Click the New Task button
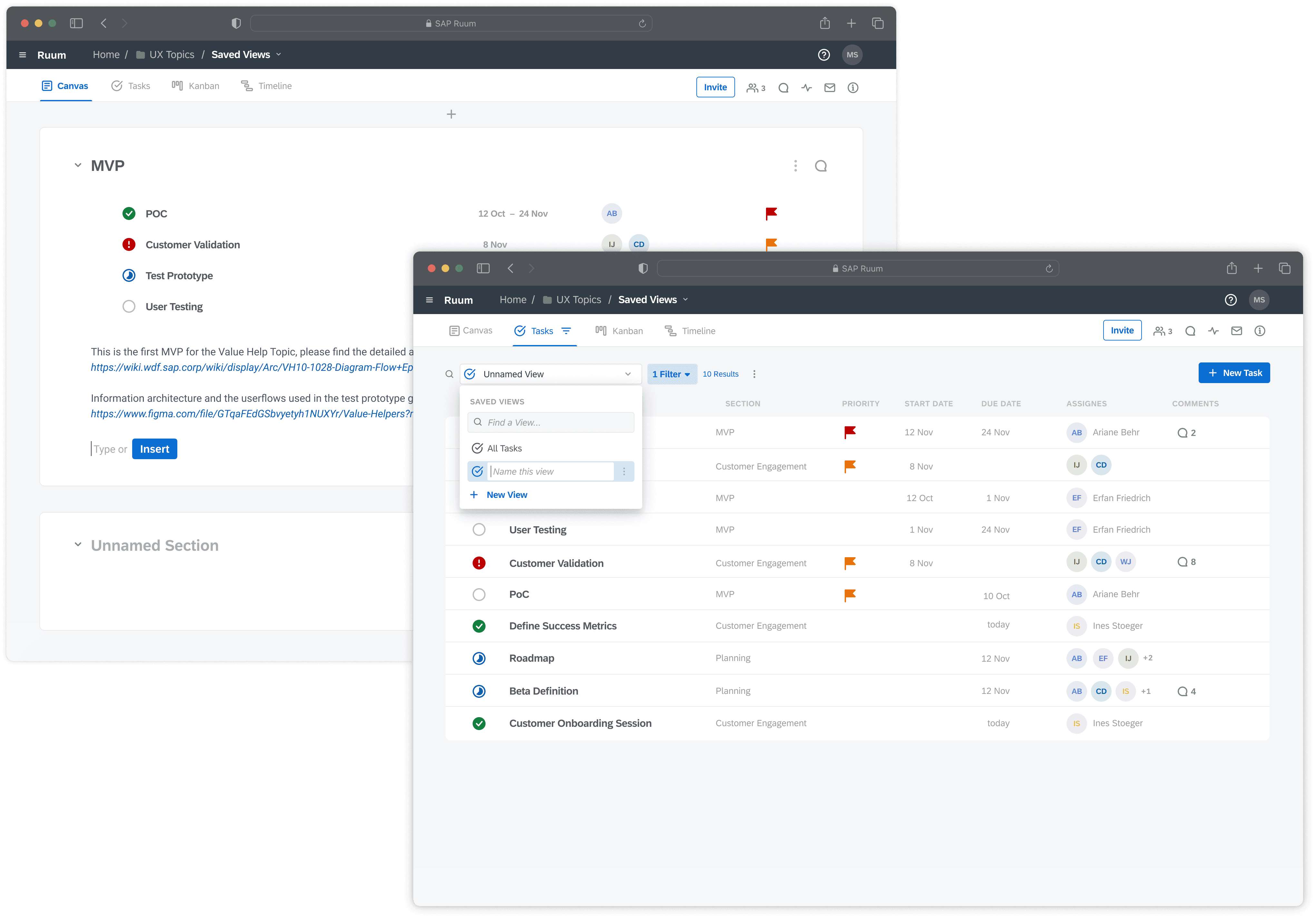This screenshot has height=919, width=1316. 1234,373
